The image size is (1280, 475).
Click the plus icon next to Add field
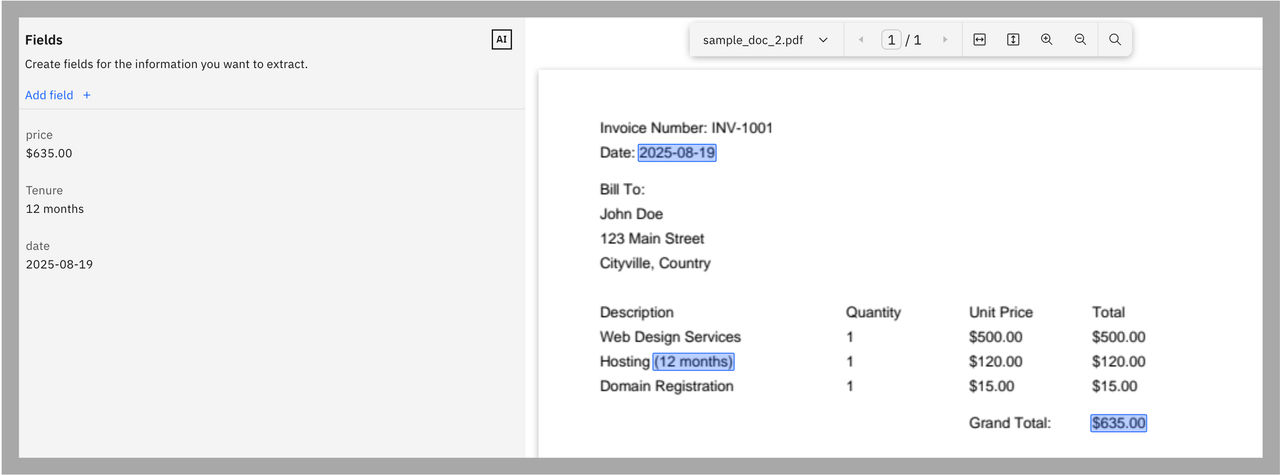(x=87, y=95)
